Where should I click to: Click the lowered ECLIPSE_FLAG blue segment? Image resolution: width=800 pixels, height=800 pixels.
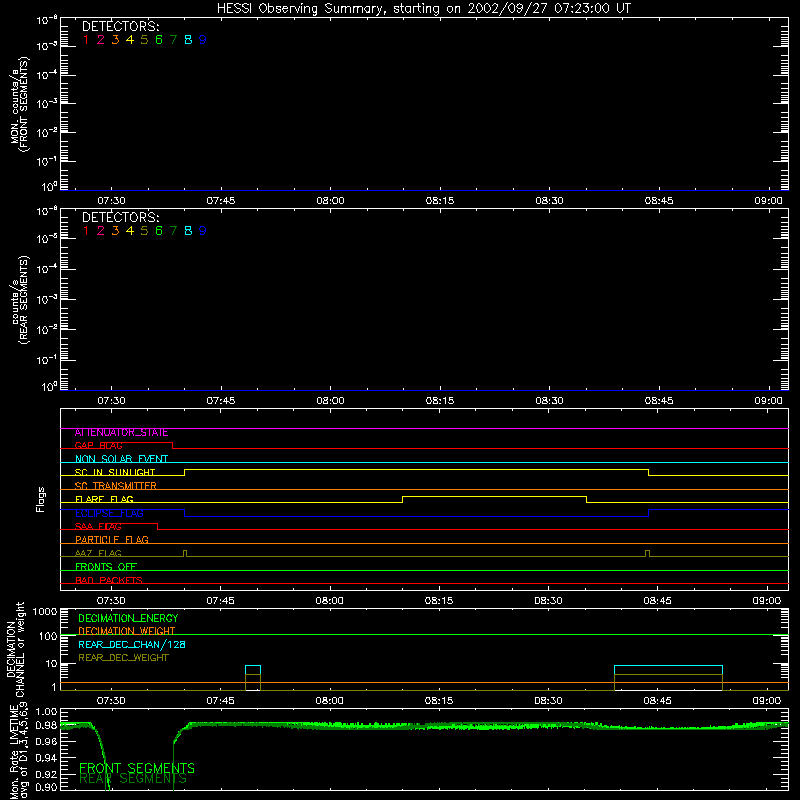point(416,516)
